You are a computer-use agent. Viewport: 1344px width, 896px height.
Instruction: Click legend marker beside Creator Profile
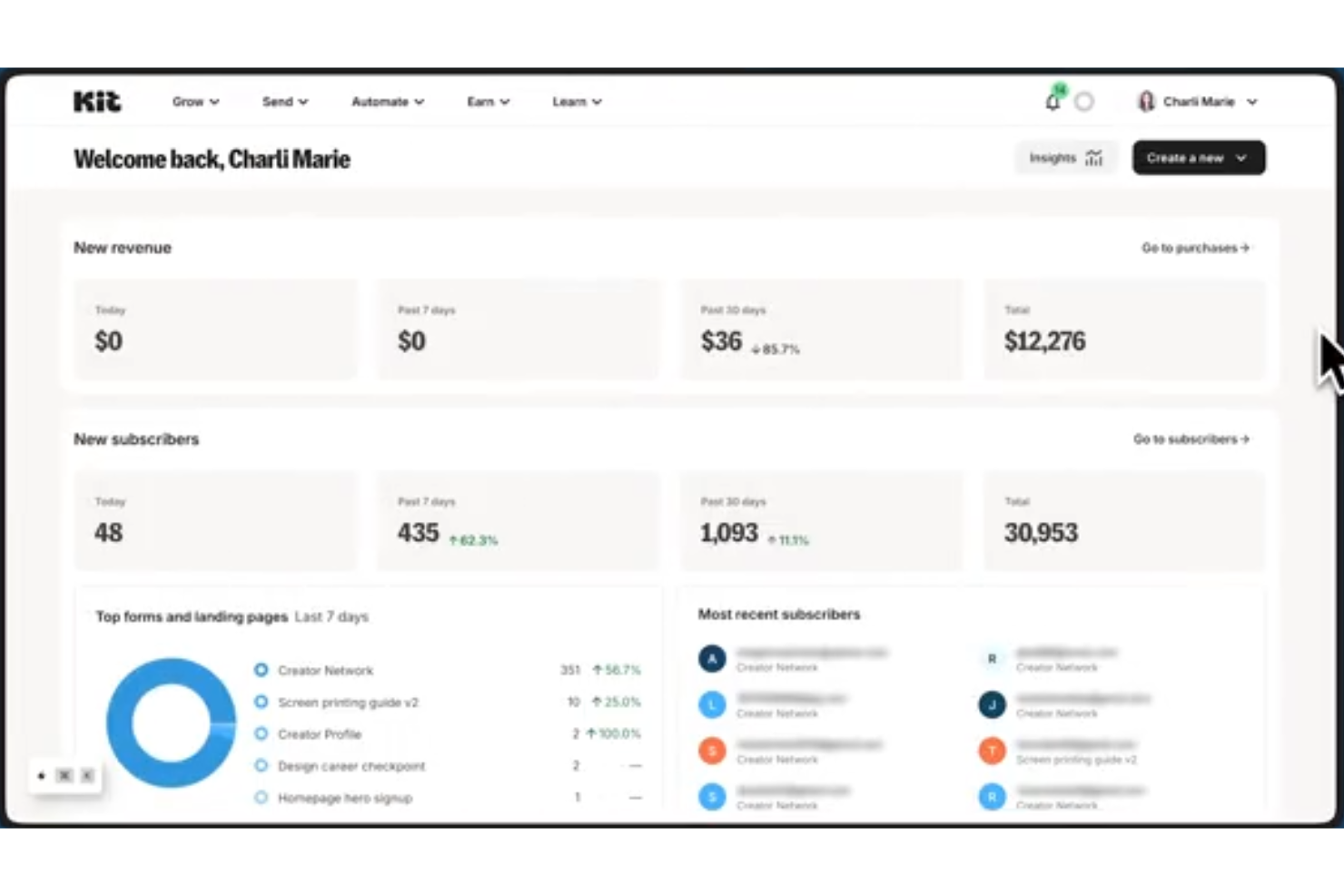coord(261,734)
